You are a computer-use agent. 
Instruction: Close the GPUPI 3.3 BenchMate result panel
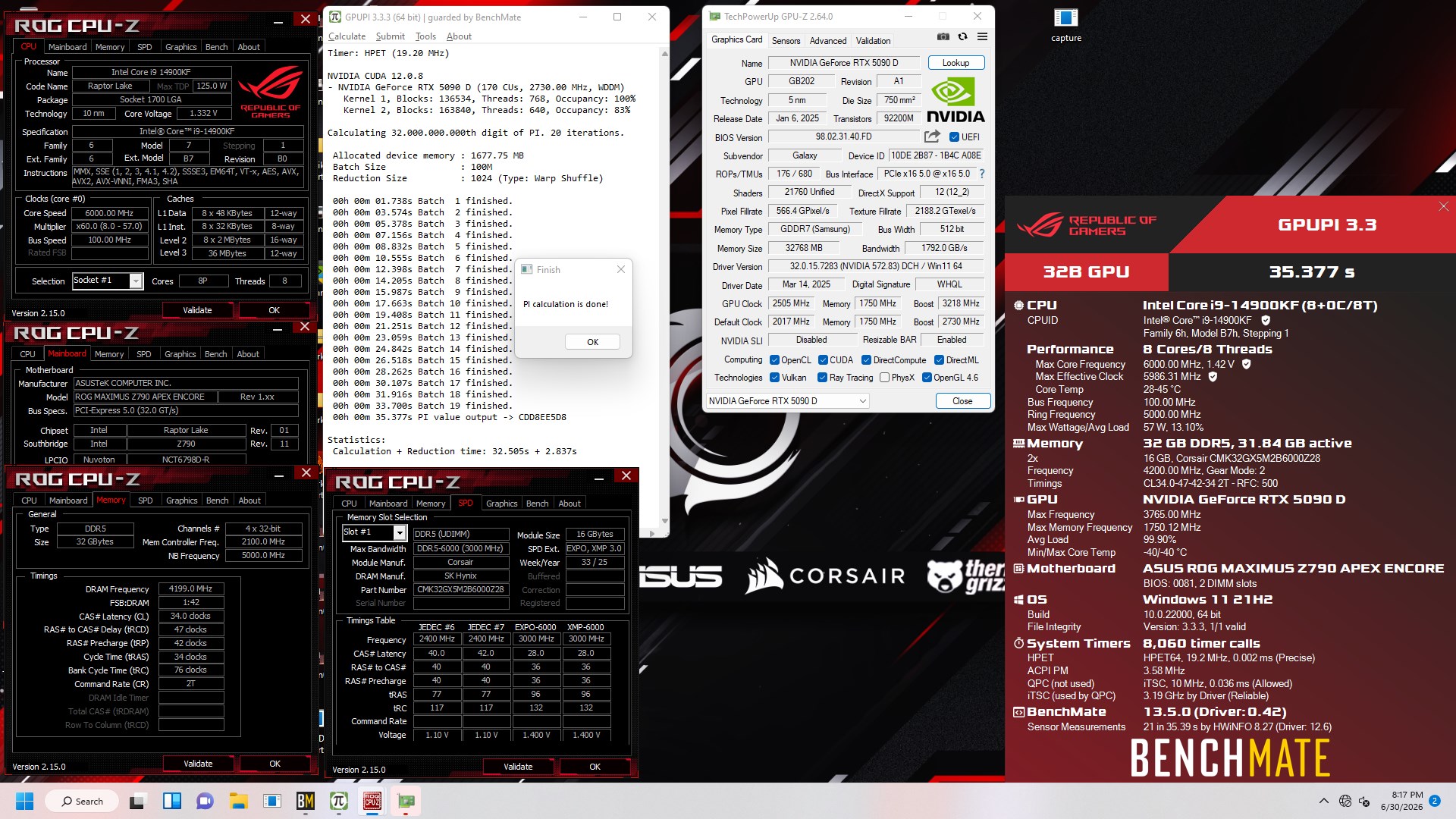[1443, 206]
